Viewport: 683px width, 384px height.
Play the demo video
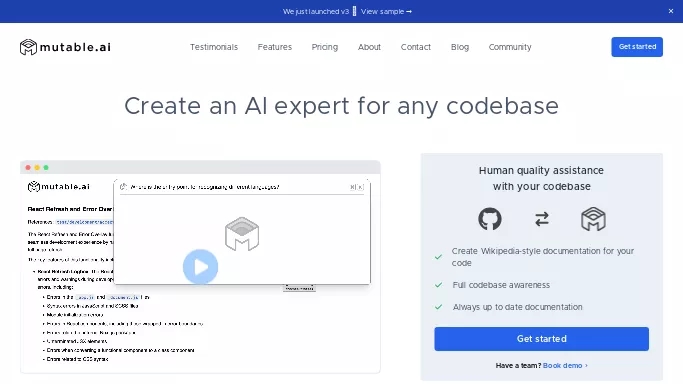pos(200,266)
